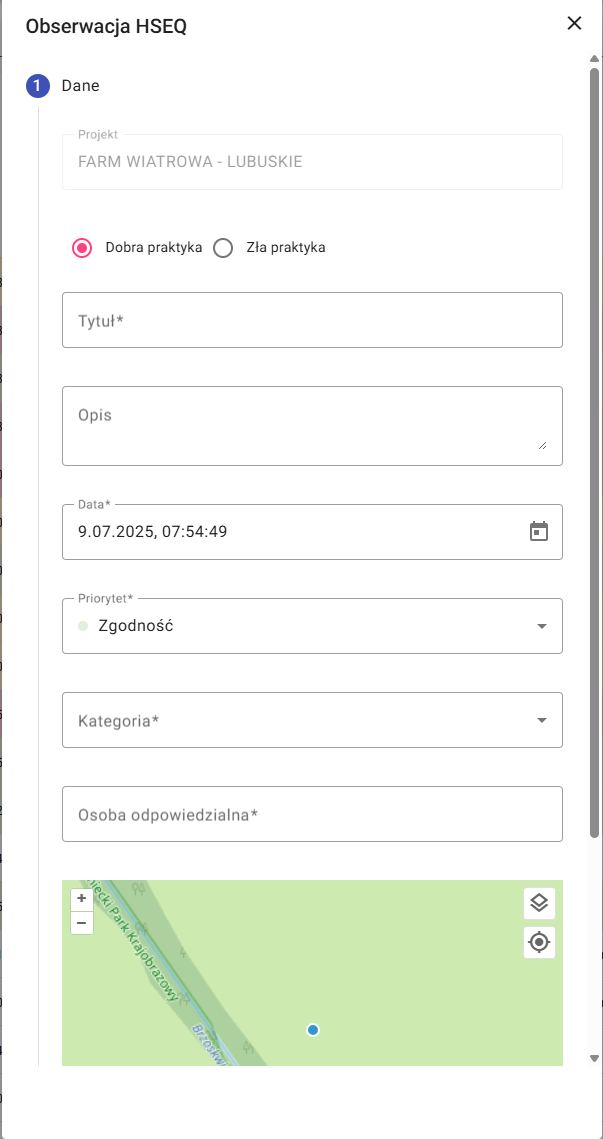The image size is (603, 1139).
Task: Click the Opis textarea resize handle
Action: click(542, 445)
